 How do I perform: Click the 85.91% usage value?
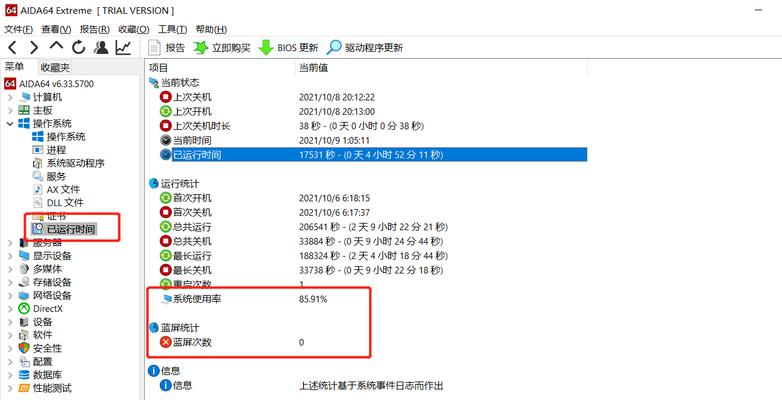(313, 299)
